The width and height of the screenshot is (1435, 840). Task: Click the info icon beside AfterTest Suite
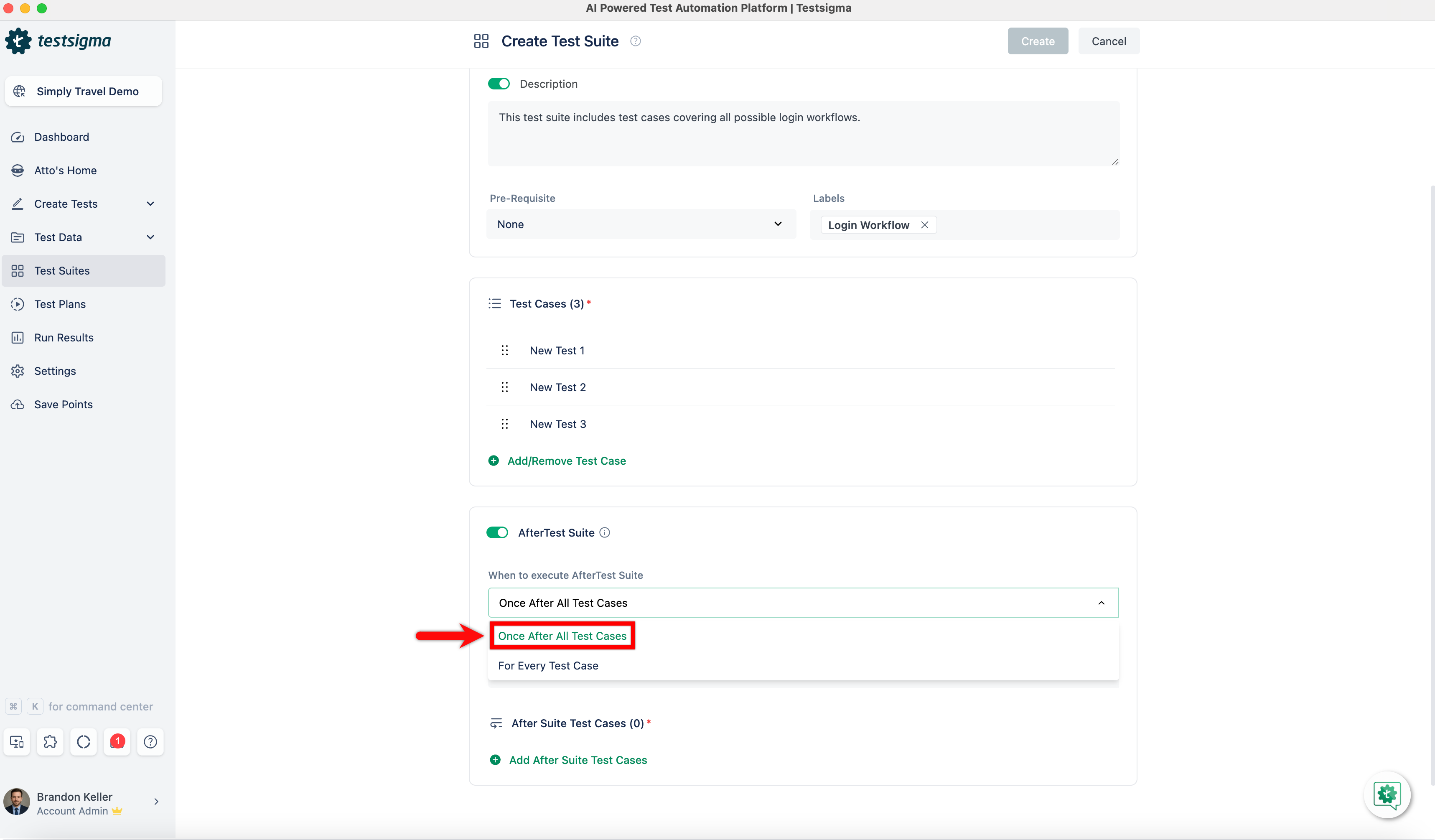point(605,532)
